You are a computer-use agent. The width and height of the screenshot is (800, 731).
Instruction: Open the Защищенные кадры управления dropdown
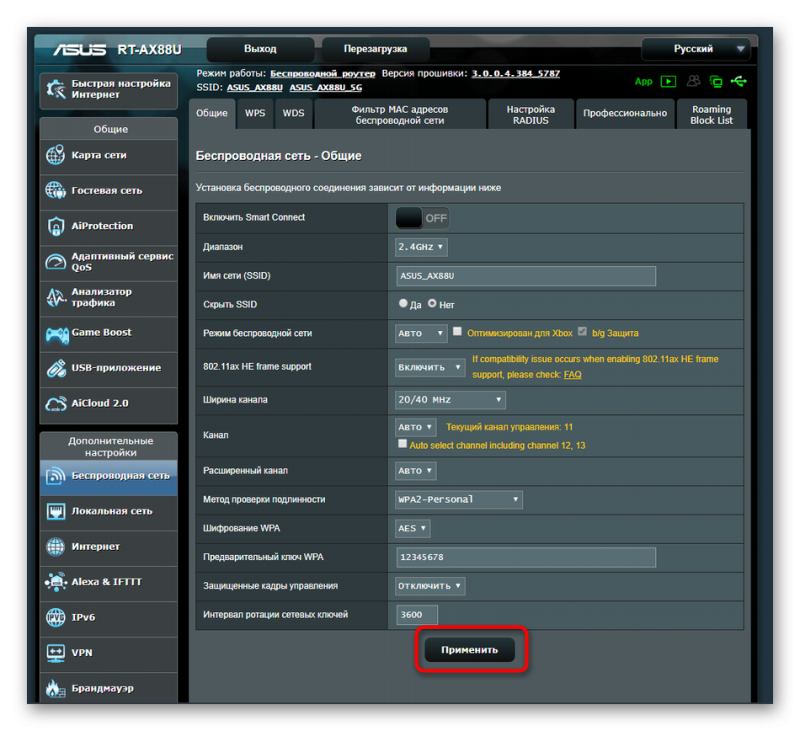point(430,586)
